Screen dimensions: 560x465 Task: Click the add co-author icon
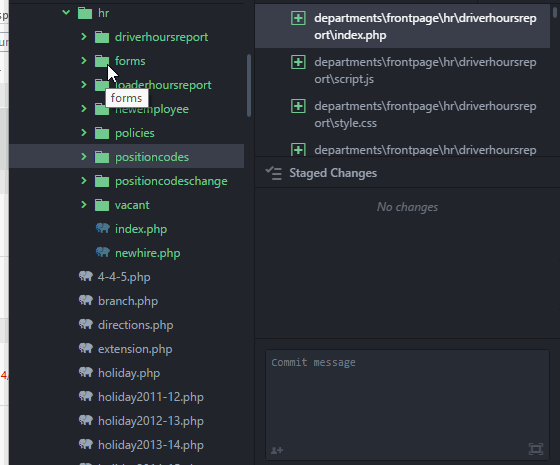point(277,450)
